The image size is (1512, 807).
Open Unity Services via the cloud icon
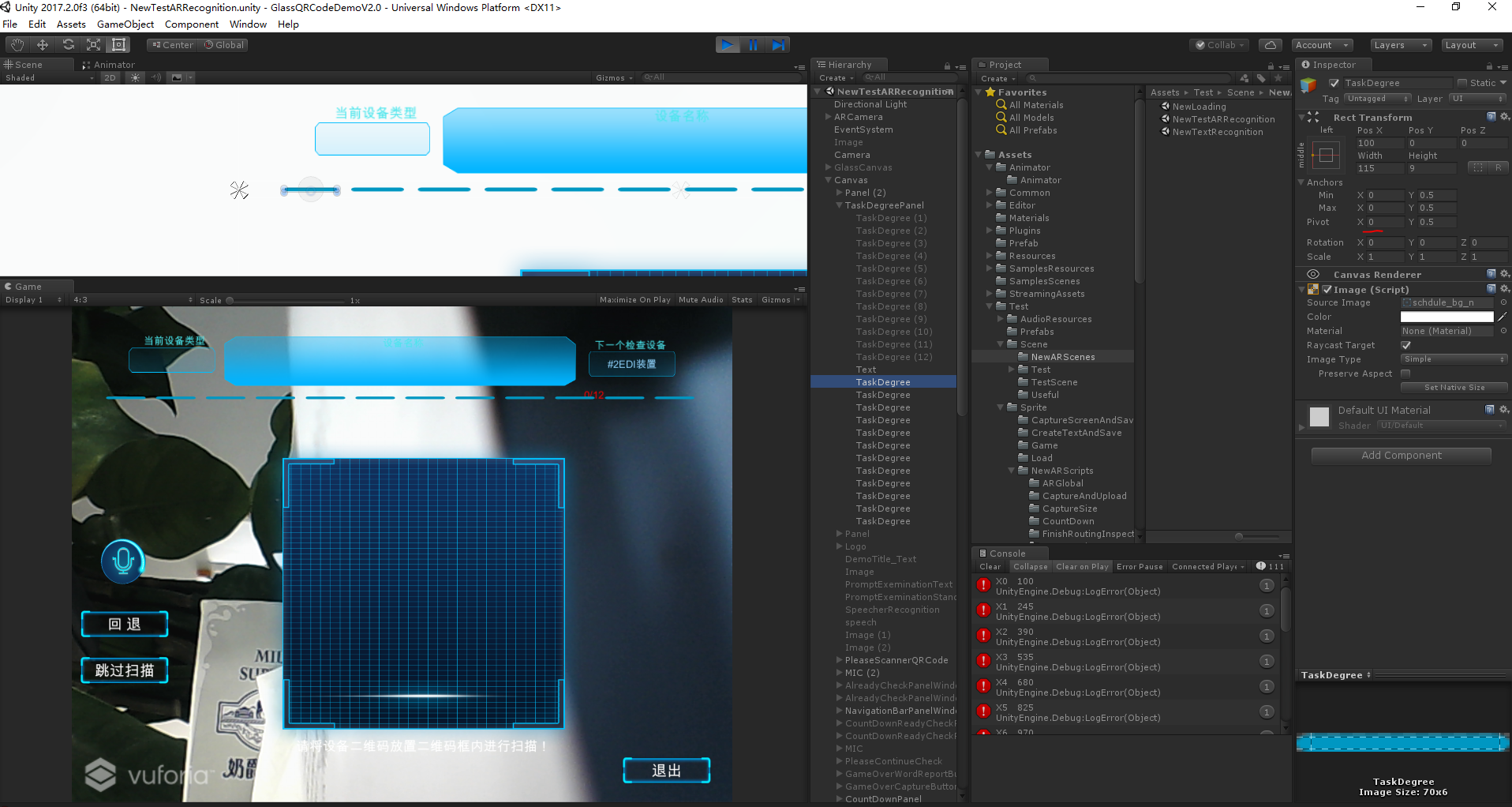tap(1270, 45)
